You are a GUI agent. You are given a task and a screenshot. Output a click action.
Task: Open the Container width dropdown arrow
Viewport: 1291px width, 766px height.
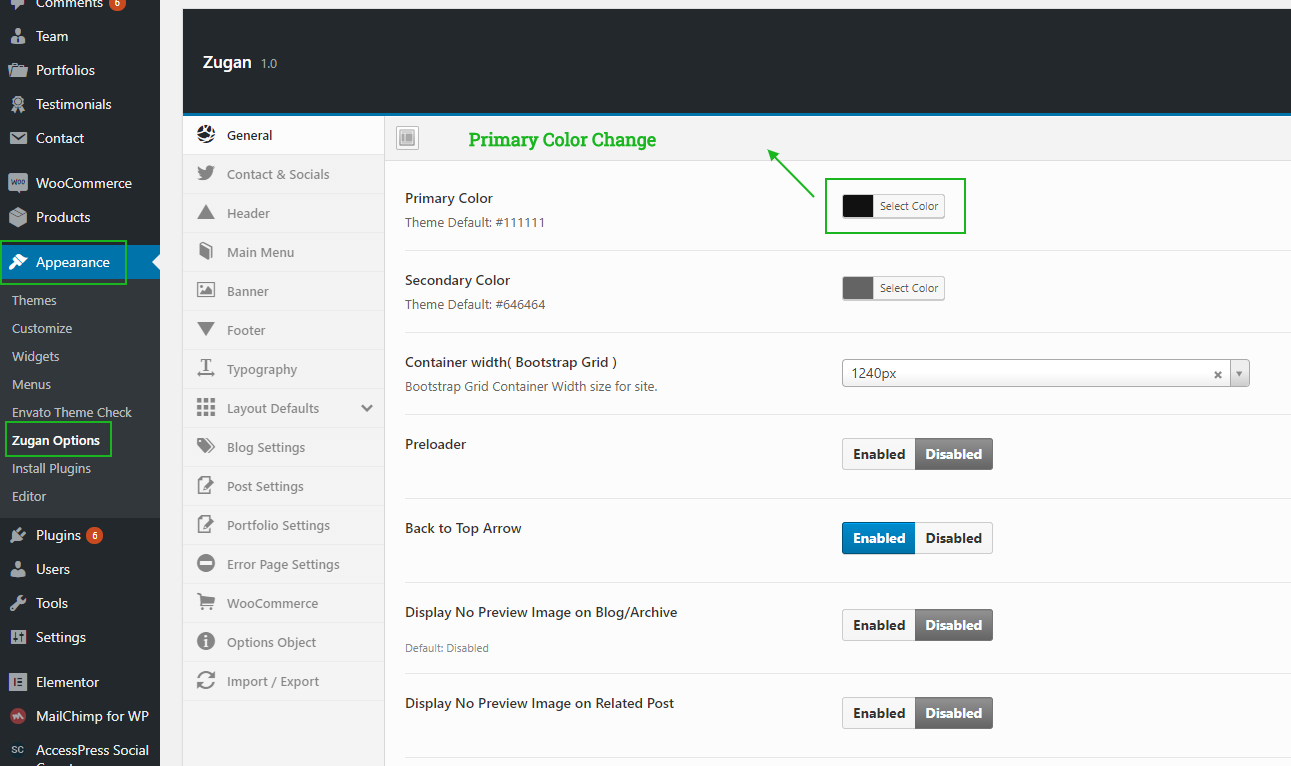pos(1240,373)
